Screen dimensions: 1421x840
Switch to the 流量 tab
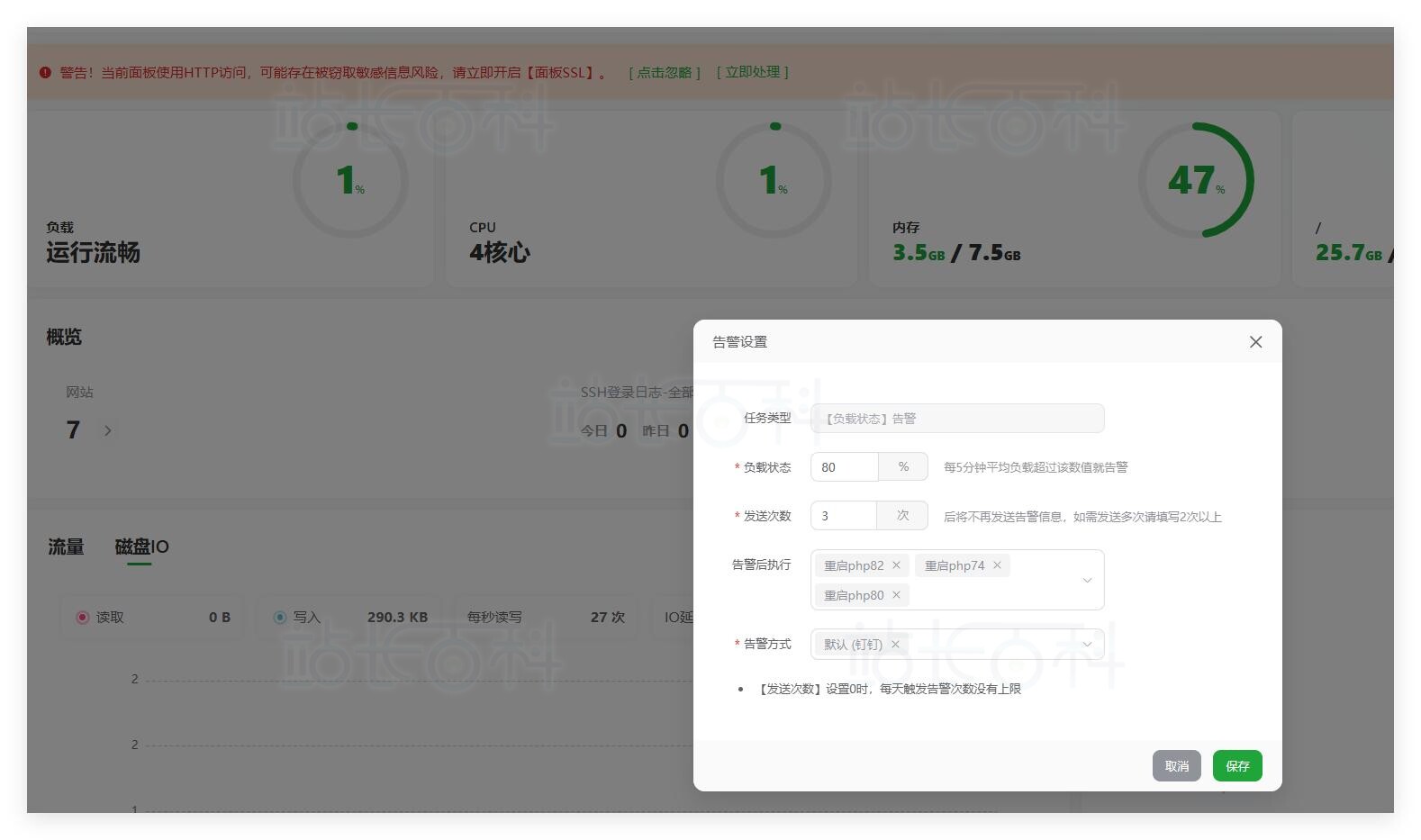66,546
